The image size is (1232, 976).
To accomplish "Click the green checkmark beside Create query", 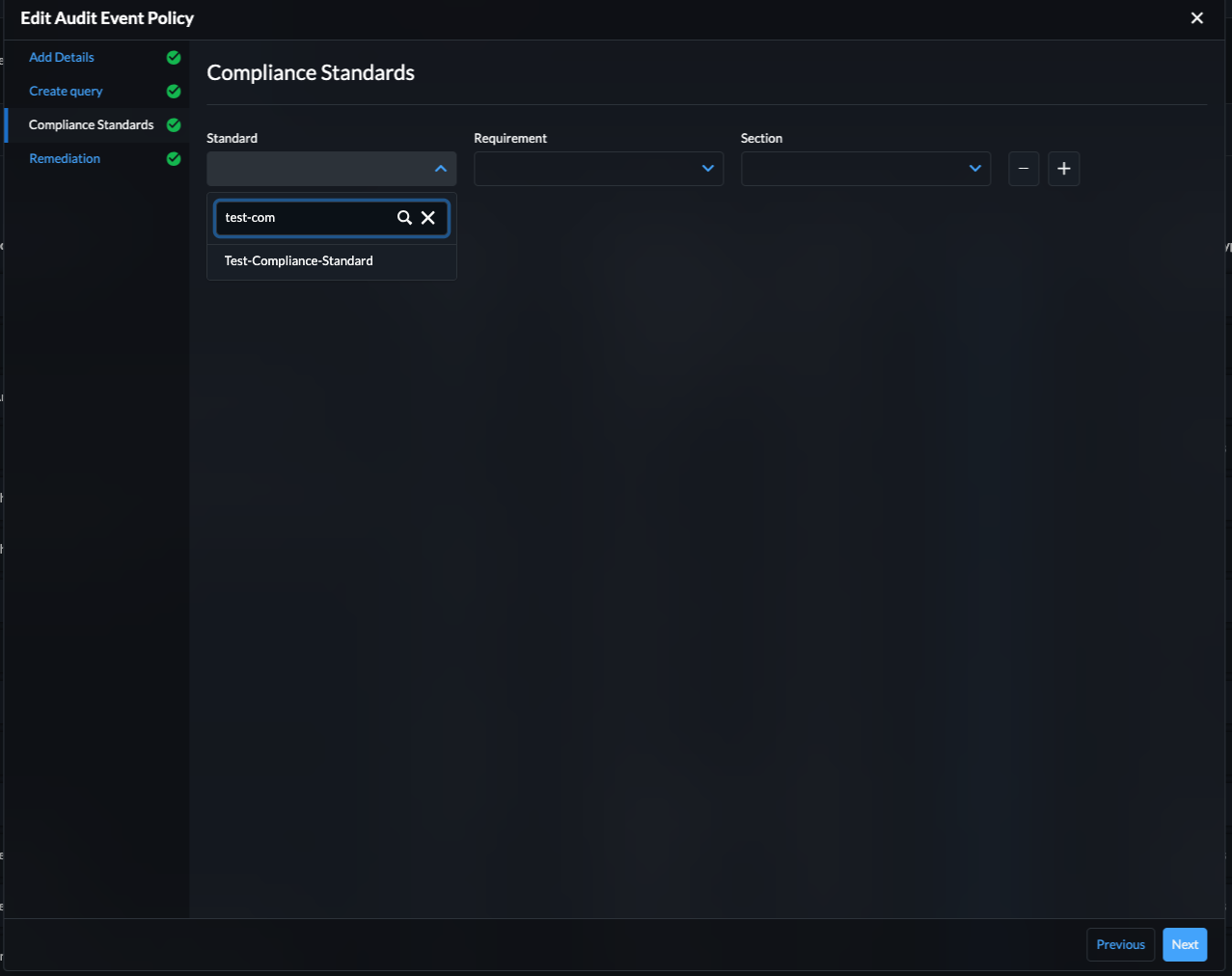I will pyautogui.click(x=173, y=91).
